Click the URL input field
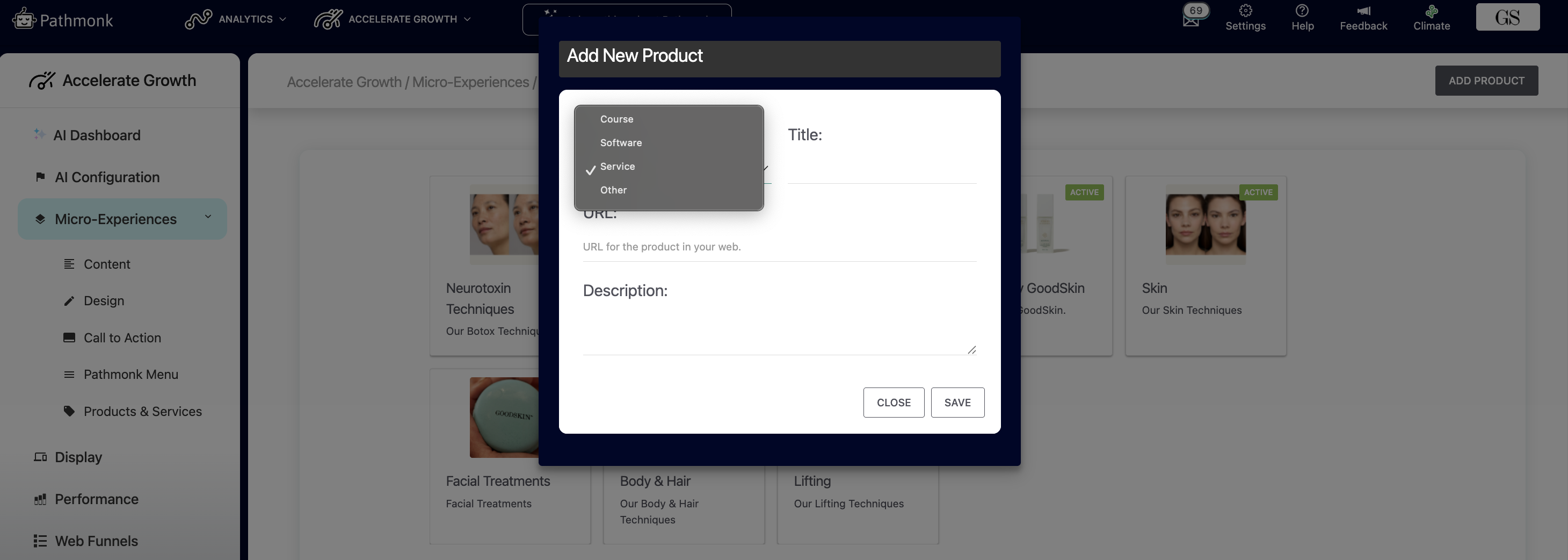 780,247
